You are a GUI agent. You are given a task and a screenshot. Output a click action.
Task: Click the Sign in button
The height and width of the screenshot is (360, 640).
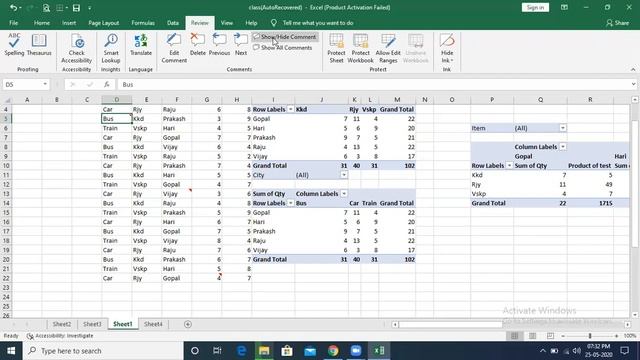(x=535, y=7)
